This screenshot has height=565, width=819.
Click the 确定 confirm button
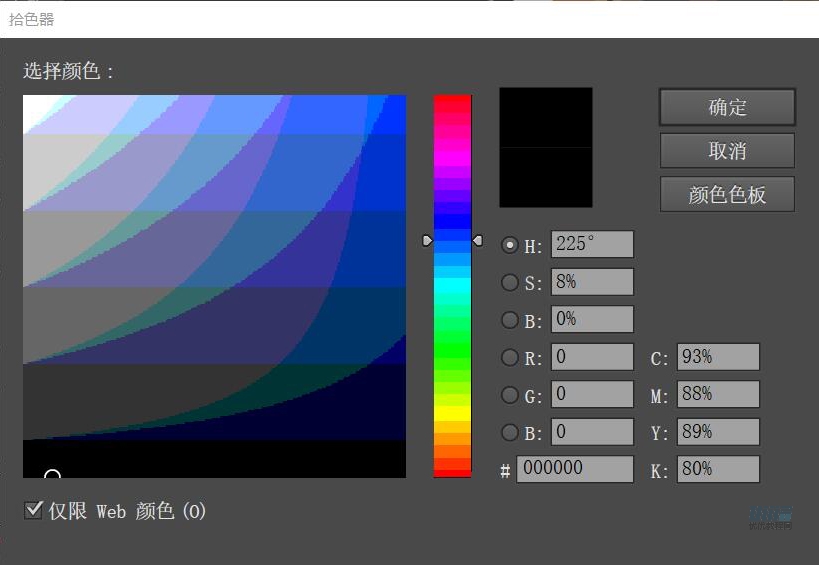tap(727, 107)
